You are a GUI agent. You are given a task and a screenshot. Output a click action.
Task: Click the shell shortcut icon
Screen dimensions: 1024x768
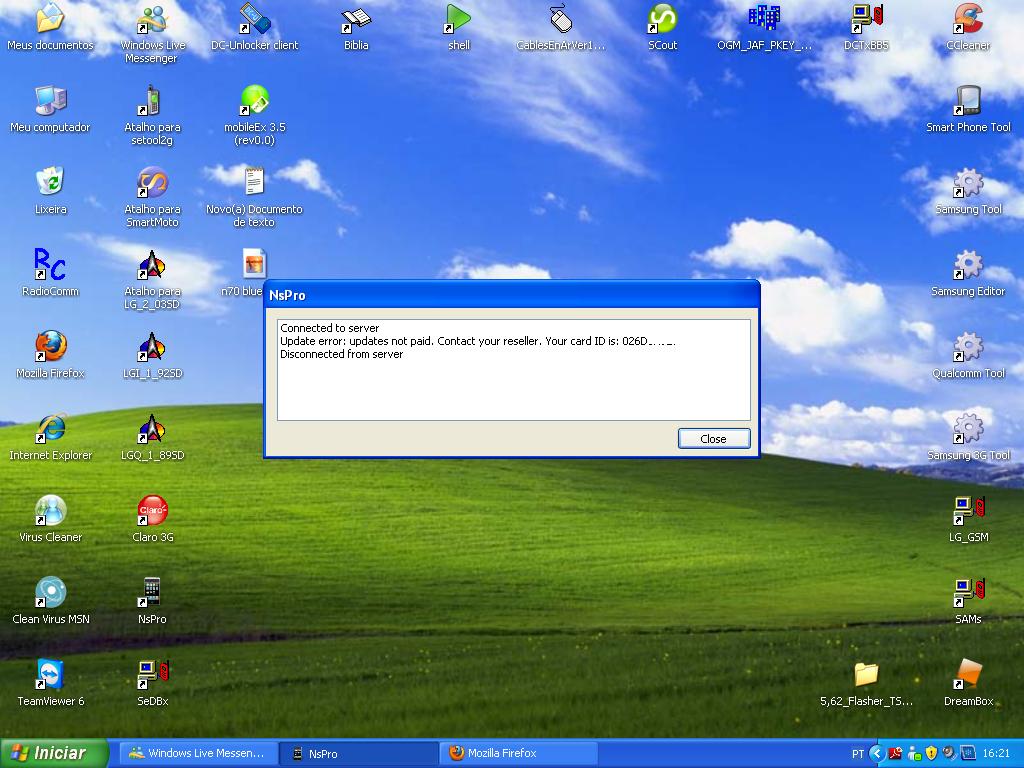[x=458, y=18]
